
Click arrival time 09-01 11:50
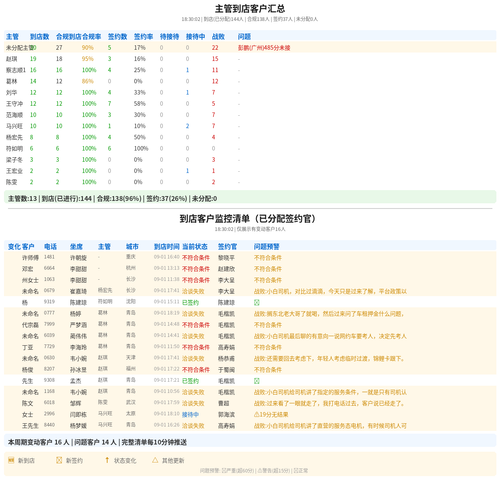click(167, 346)
